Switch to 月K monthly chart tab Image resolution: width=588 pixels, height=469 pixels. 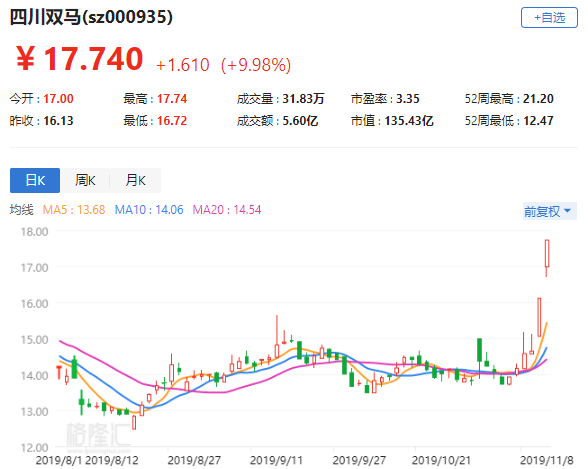tap(135, 180)
